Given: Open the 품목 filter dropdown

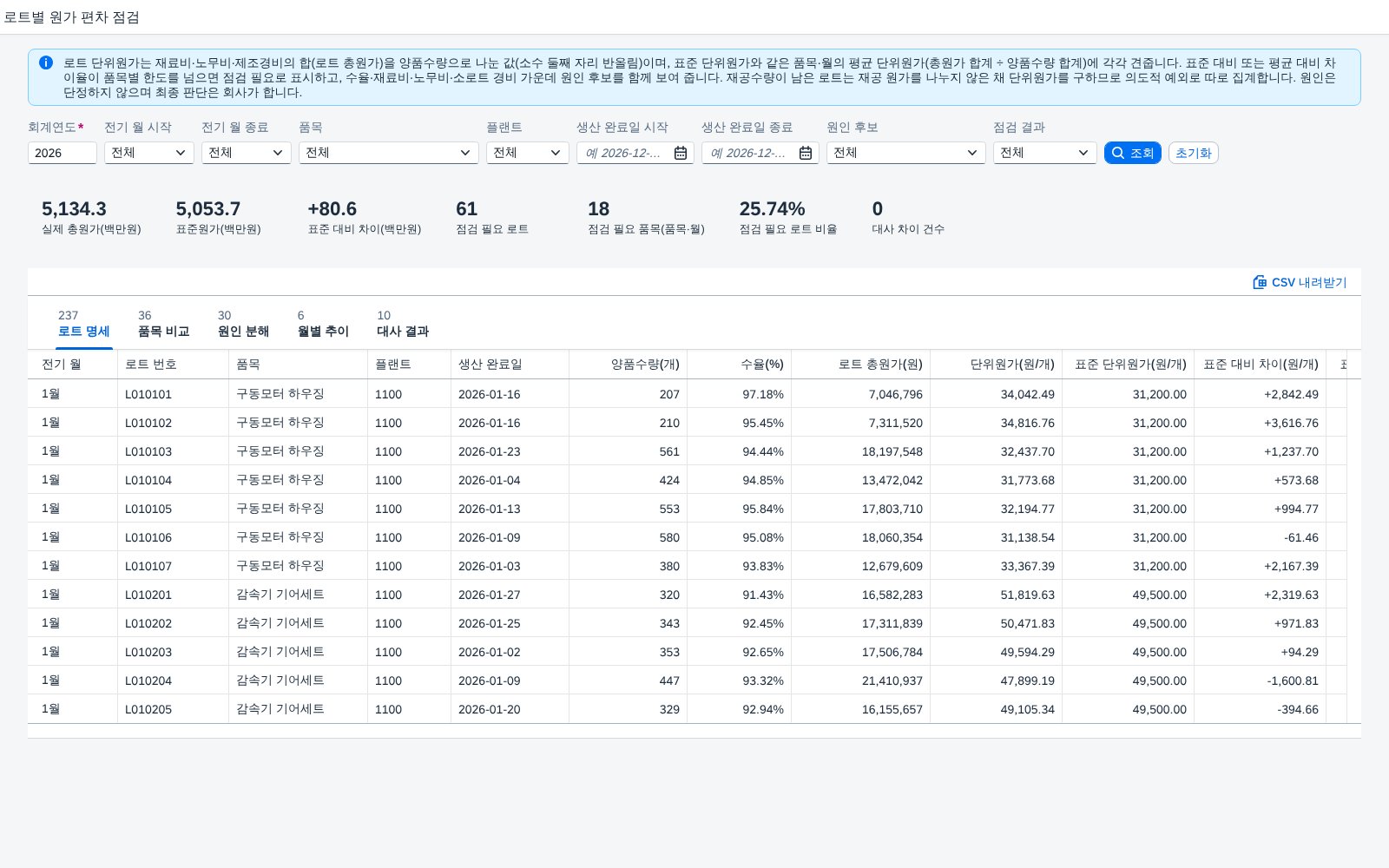Looking at the screenshot, I should tap(389, 153).
